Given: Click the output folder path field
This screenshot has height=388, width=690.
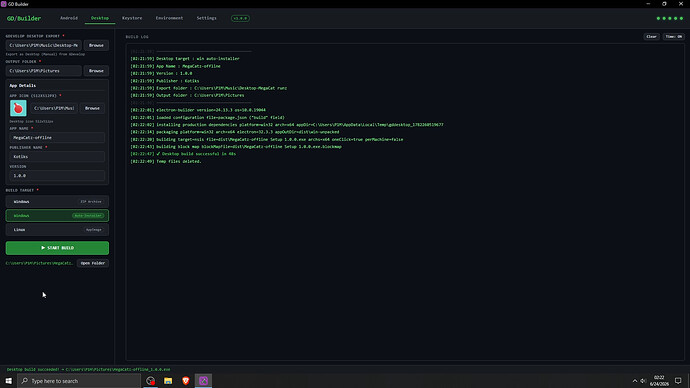Looking at the screenshot, I should point(44,71).
